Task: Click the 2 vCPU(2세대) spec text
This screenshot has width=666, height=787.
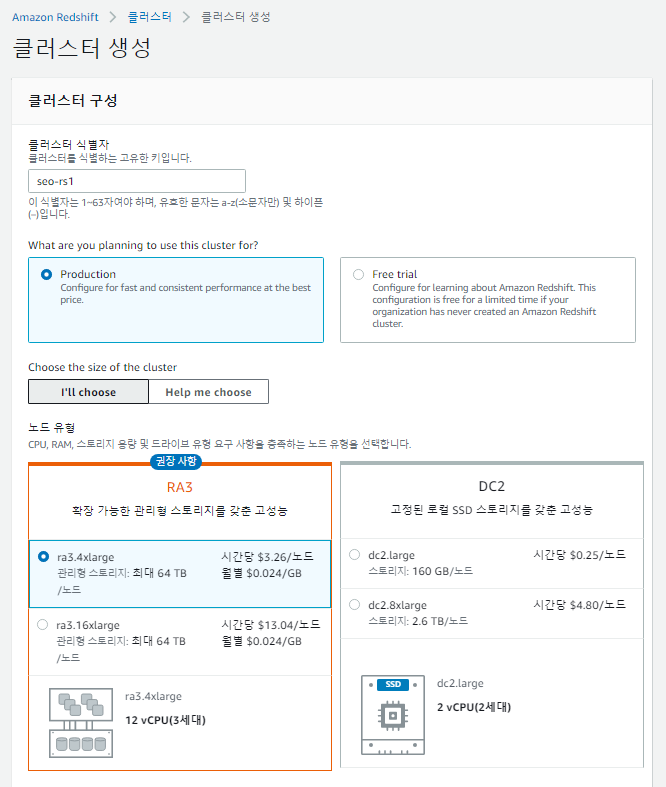Action: [x=474, y=707]
